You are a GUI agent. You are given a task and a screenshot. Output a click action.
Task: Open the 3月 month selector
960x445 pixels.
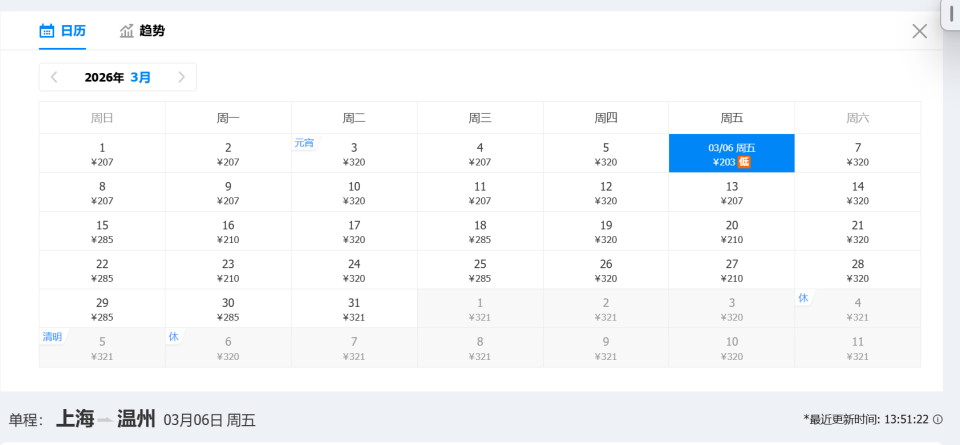click(x=141, y=77)
